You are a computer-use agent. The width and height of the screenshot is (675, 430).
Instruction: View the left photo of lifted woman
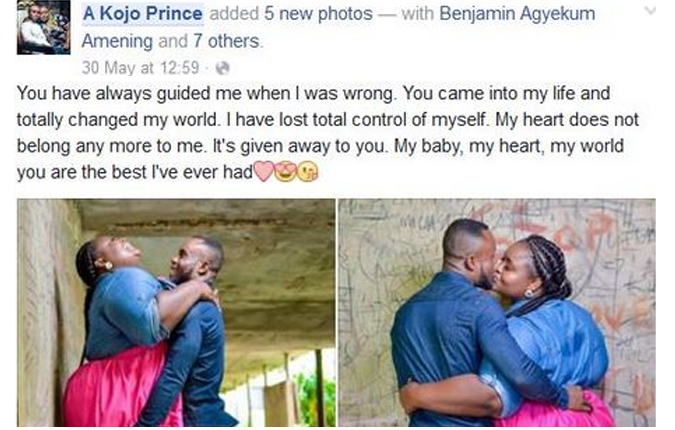pos(176,312)
